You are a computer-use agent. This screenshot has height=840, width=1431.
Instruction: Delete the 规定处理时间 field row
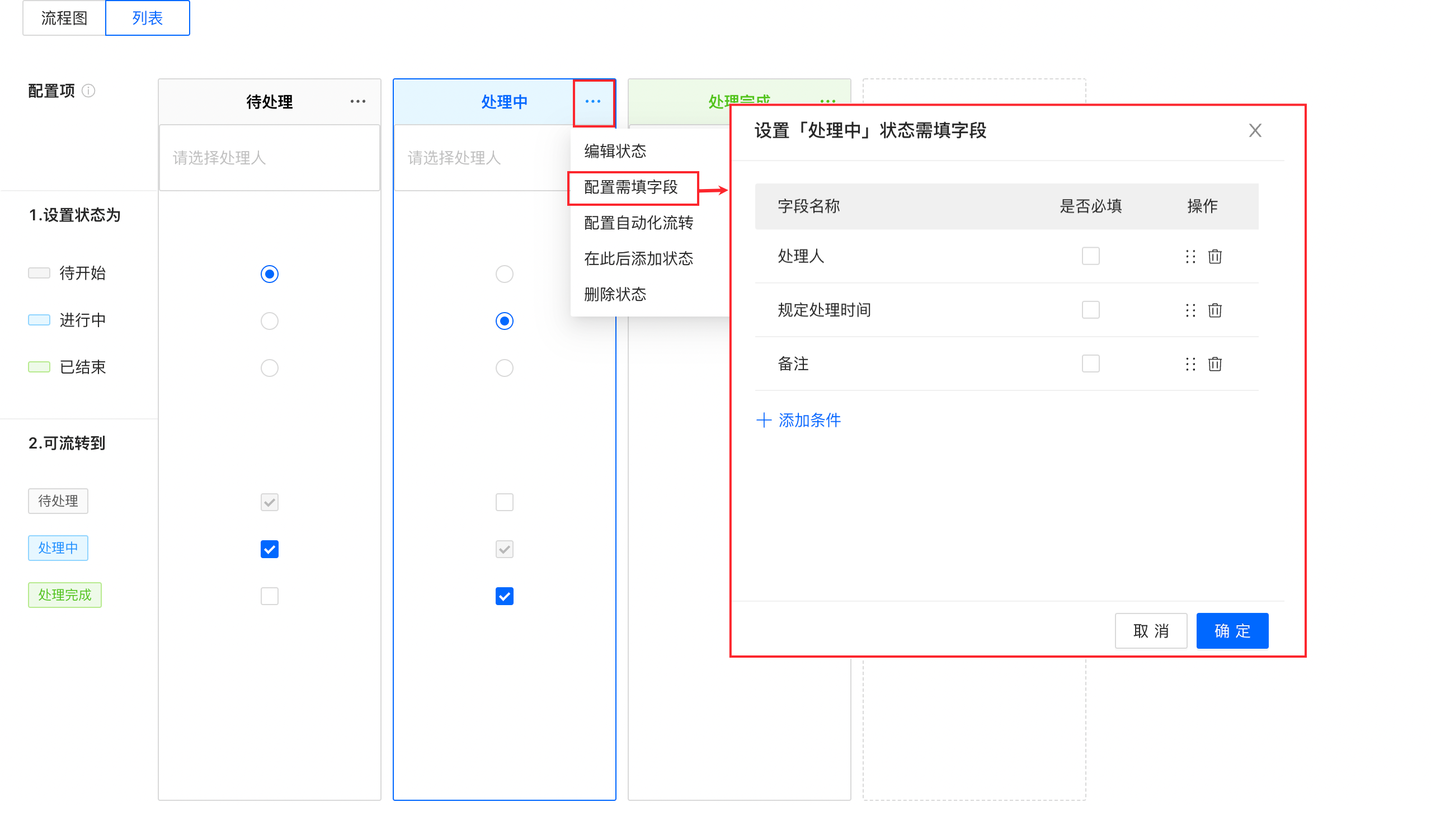[1215, 310]
